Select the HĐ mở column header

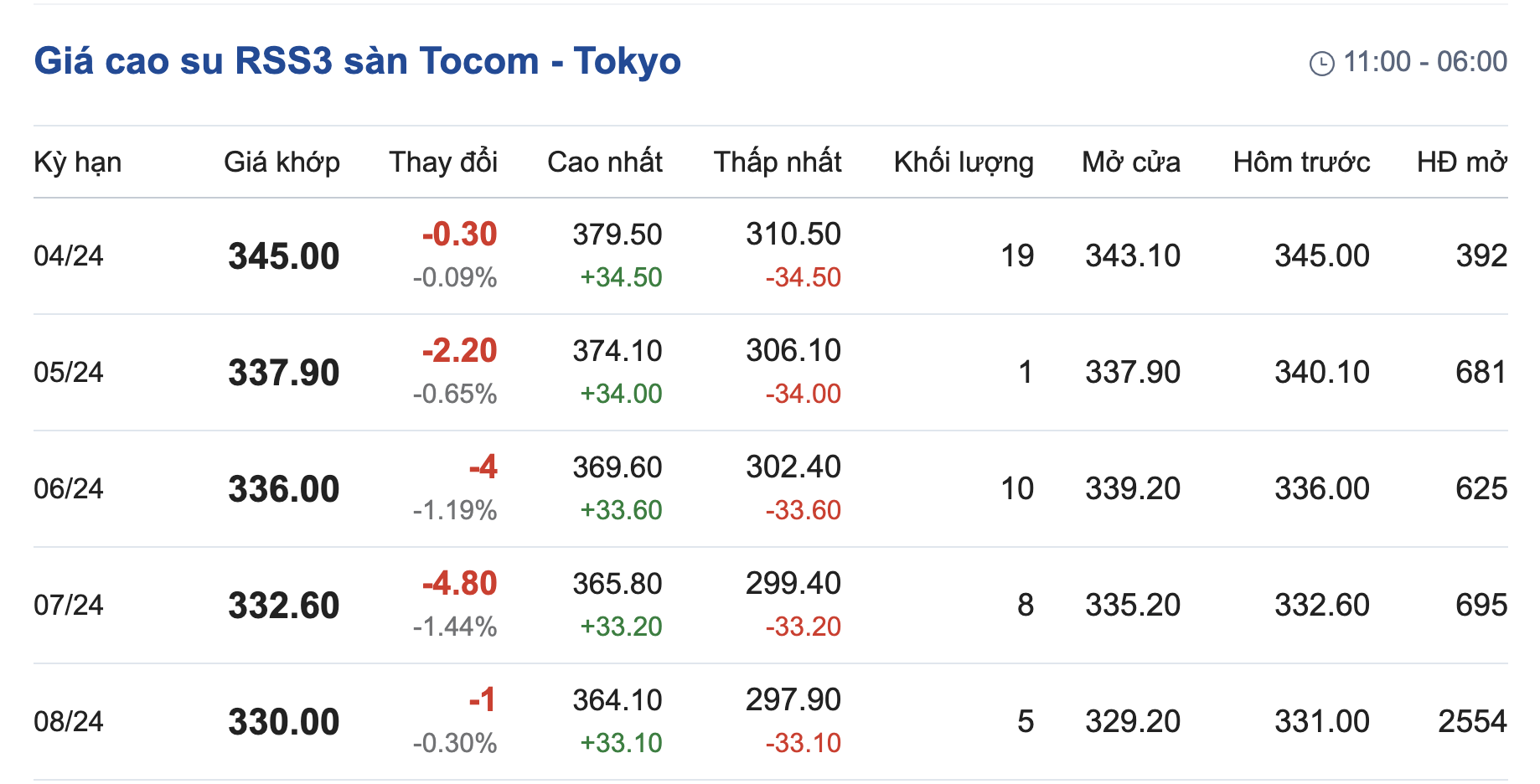click(1461, 162)
